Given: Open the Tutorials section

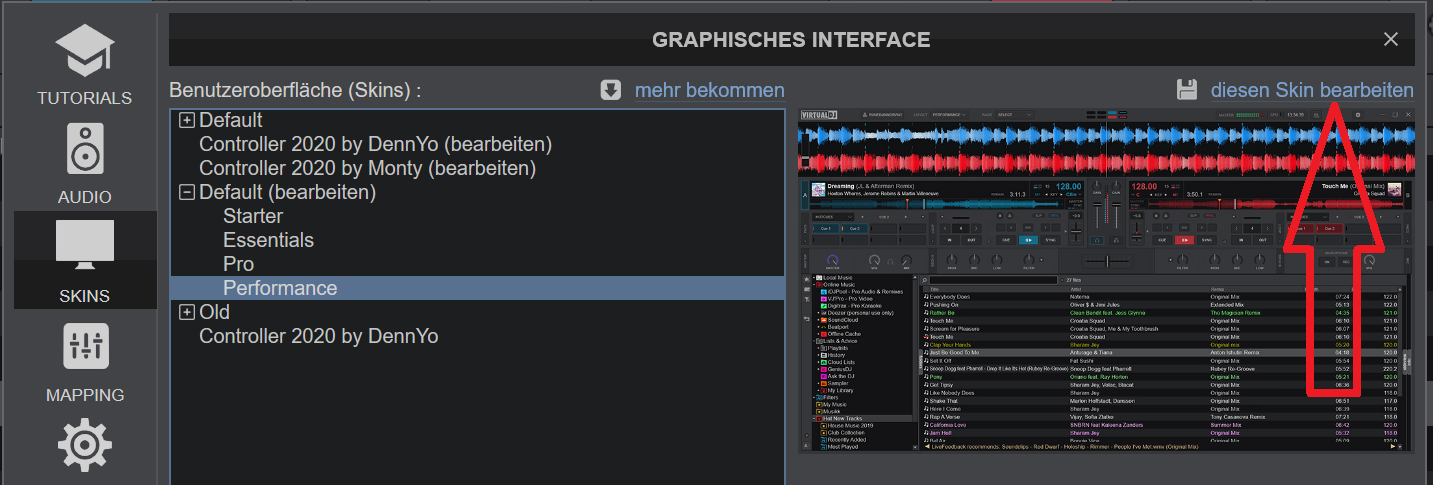Looking at the screenshot, I should [x=85, y=65].
